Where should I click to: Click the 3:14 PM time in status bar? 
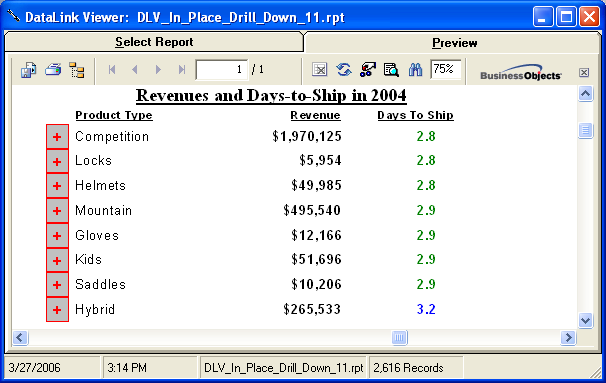tap(127, 367)
